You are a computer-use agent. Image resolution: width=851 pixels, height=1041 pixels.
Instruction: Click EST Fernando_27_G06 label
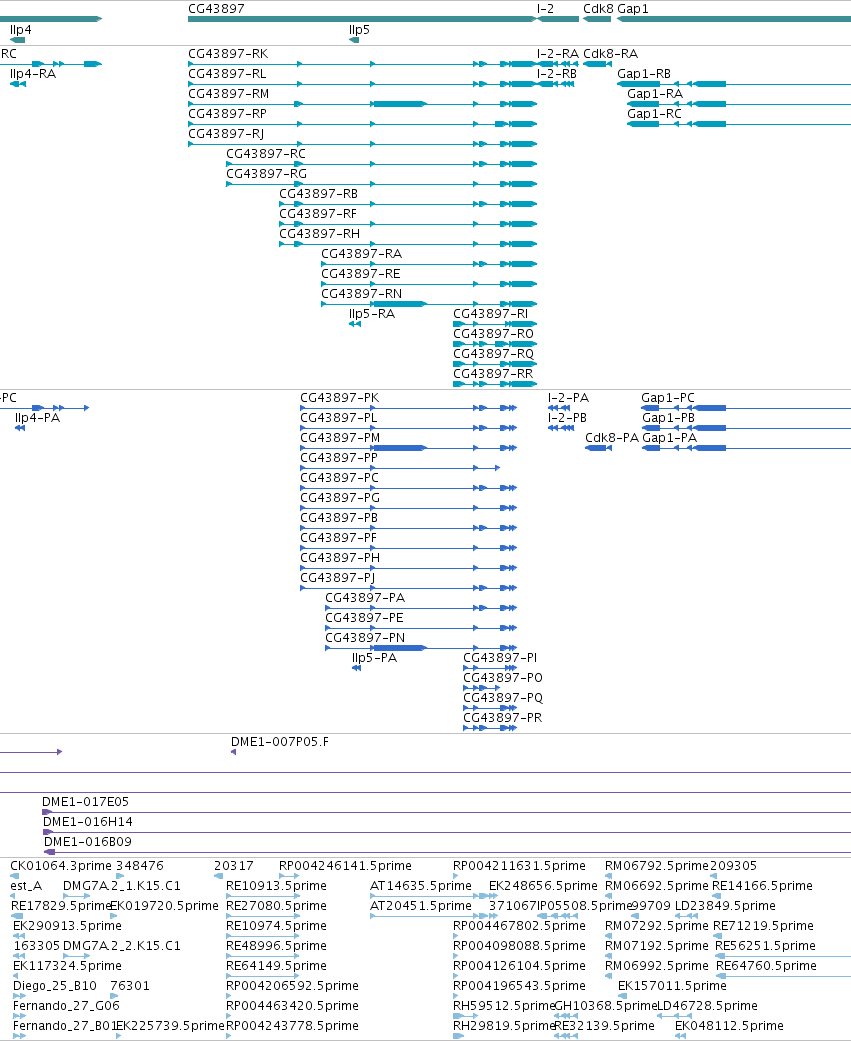click(66, 1005)
